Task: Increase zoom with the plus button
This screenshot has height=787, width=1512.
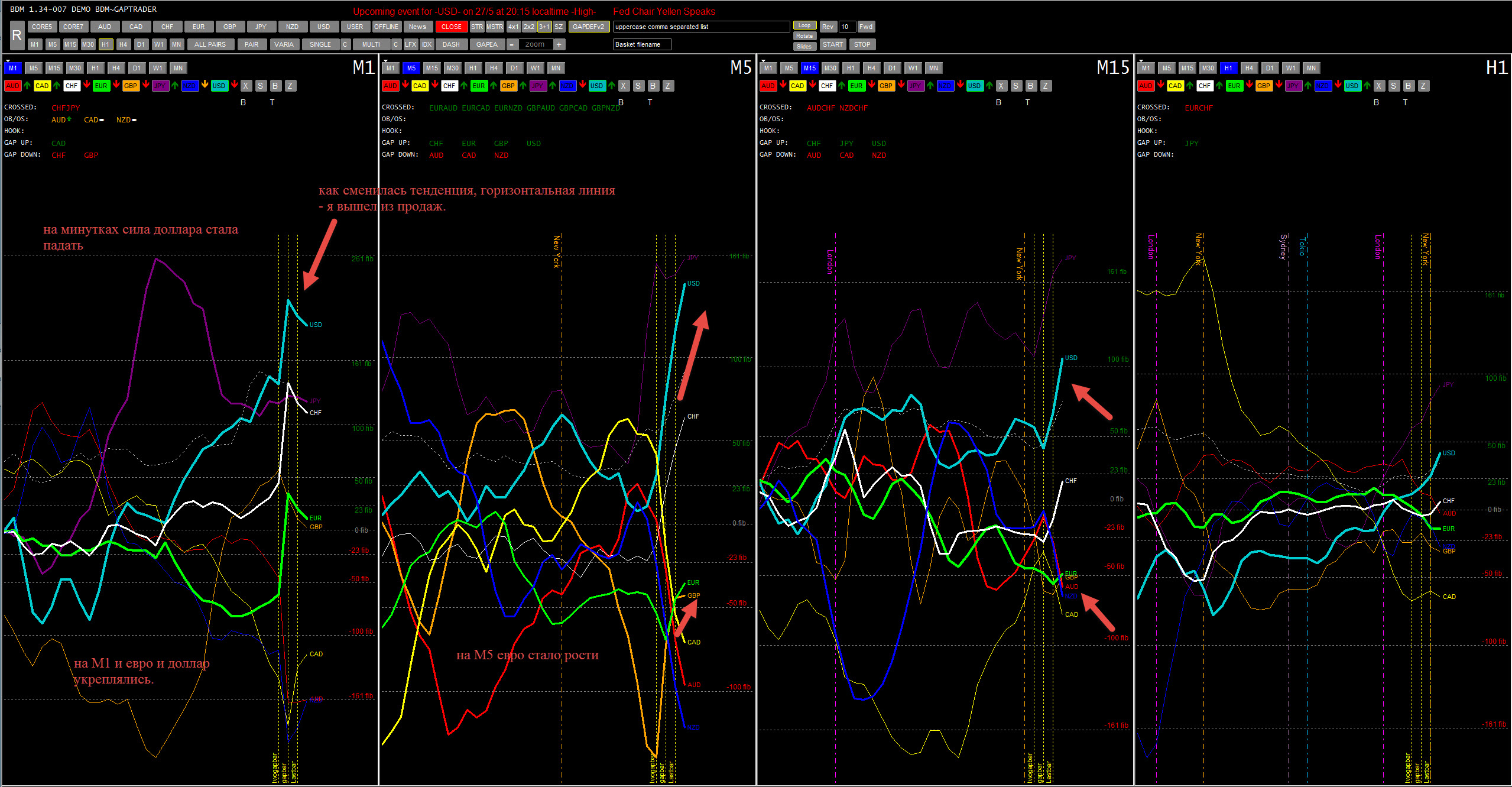Action: (559, 44)
